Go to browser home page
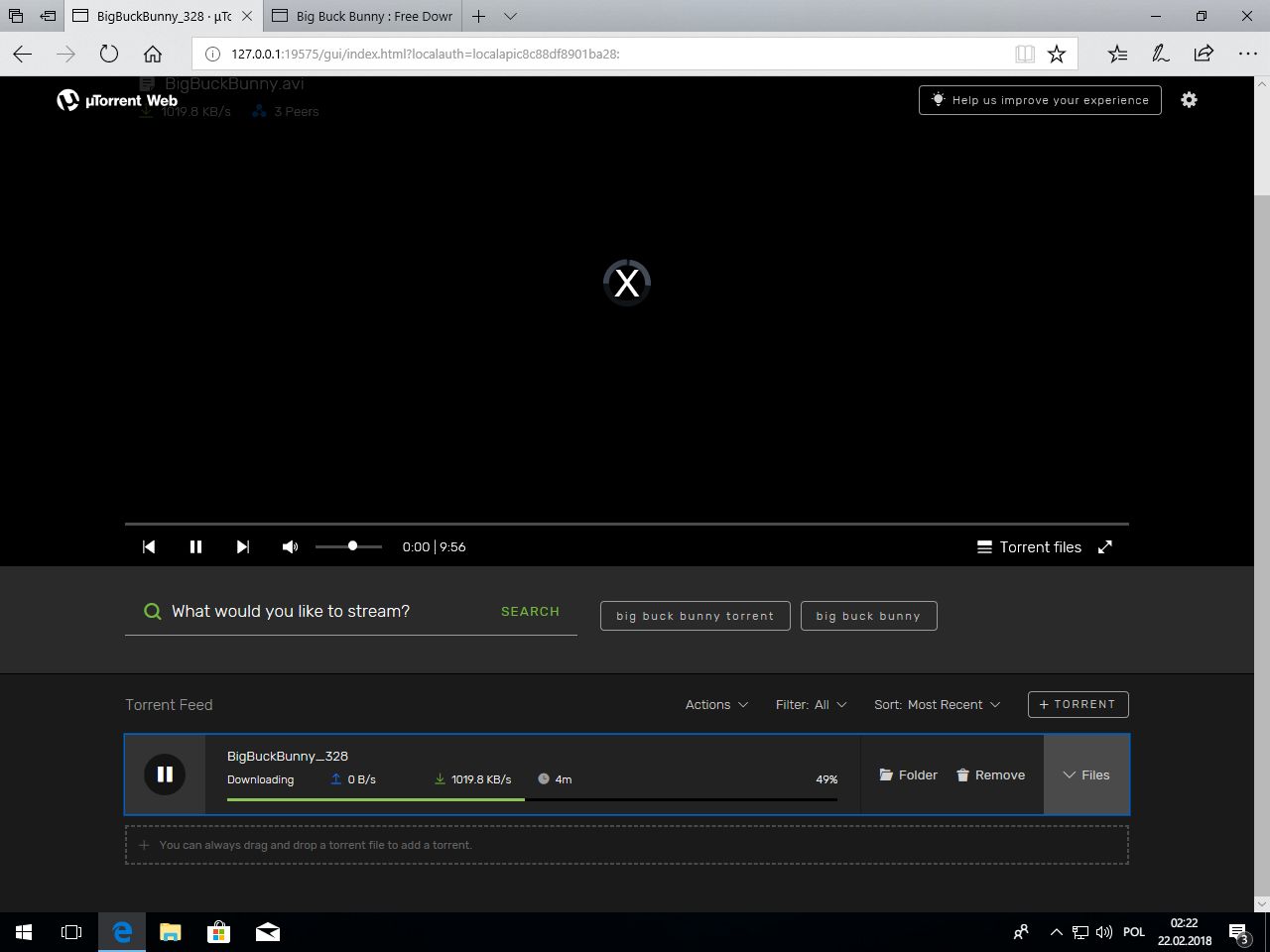The height and width of the screenshot is (952, 1270). (x=153, y=54)
